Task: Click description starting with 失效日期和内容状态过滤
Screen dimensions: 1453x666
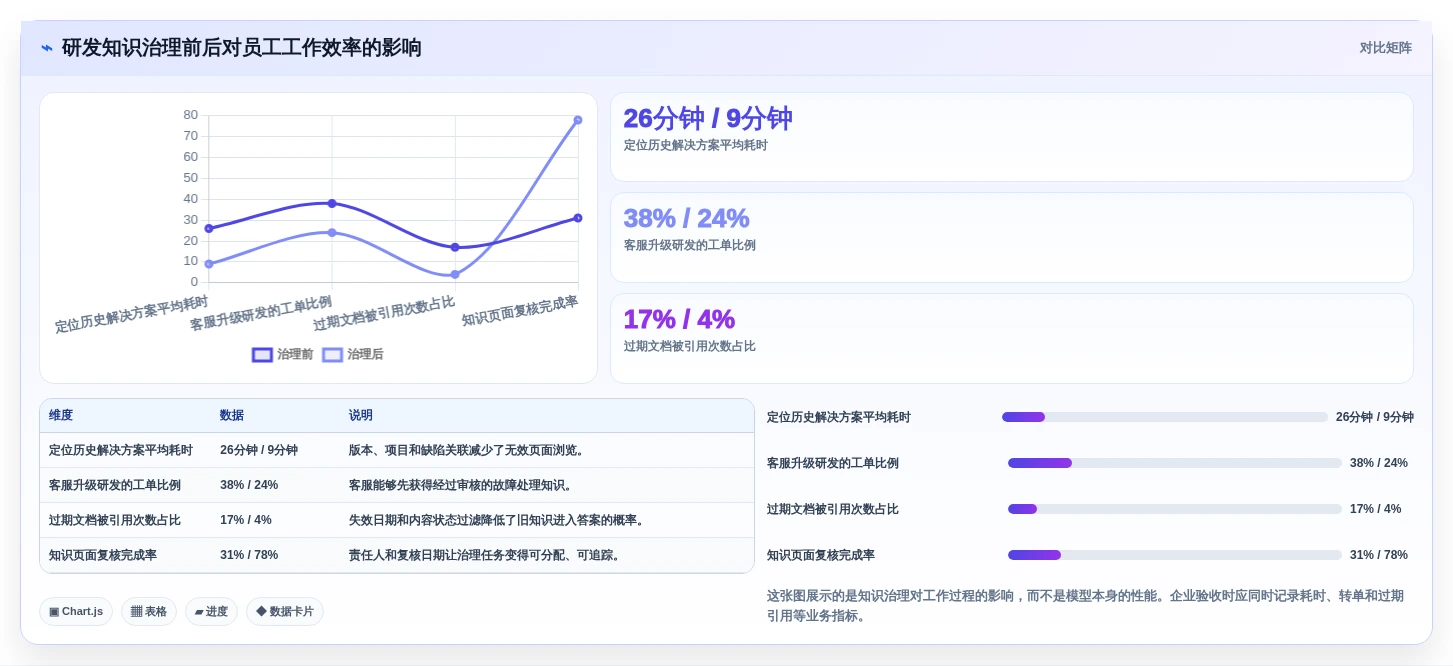Action: pos(499,520)
